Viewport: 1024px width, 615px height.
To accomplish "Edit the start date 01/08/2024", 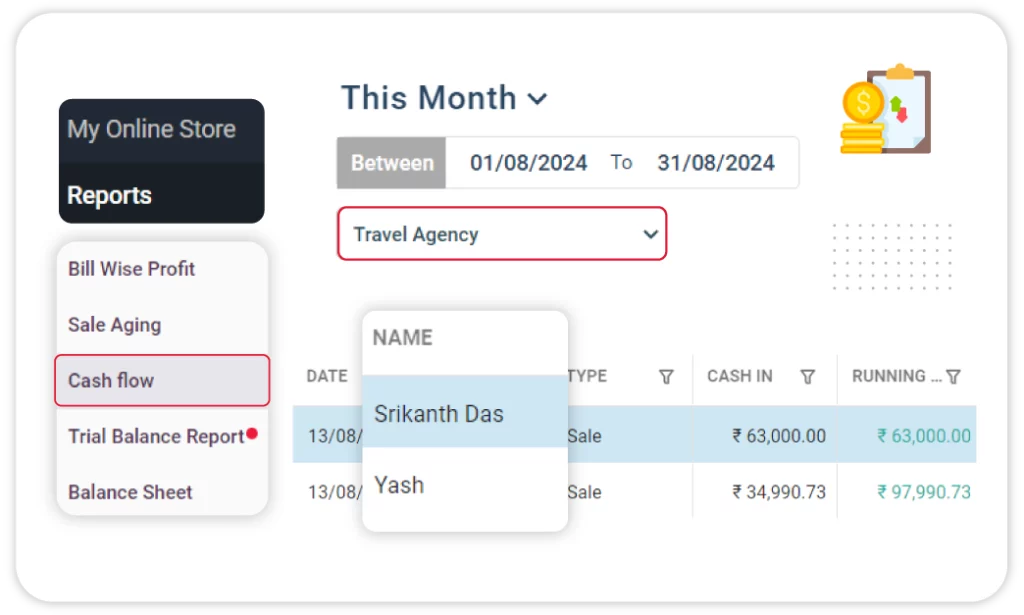I will tap(528, 163).
